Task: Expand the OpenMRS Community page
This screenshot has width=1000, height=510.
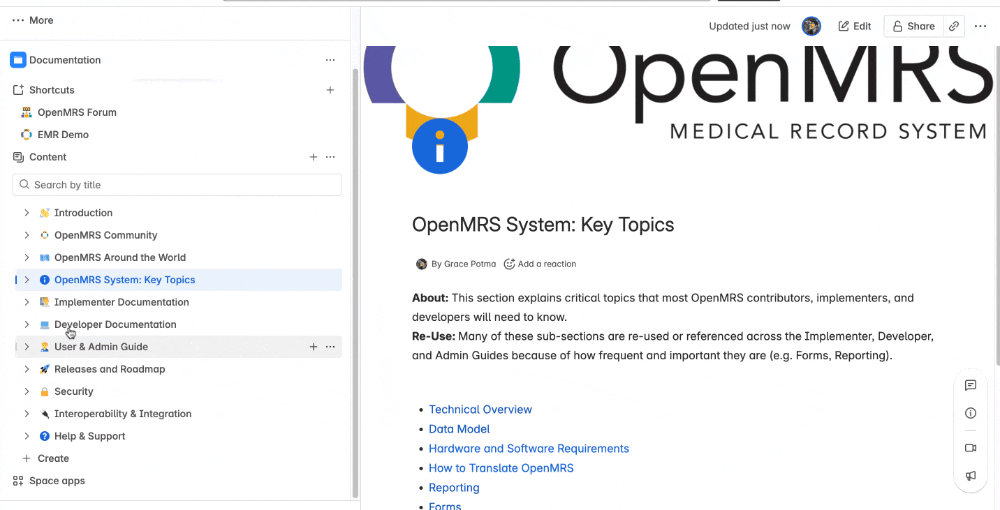Action: tap(27, 235)
